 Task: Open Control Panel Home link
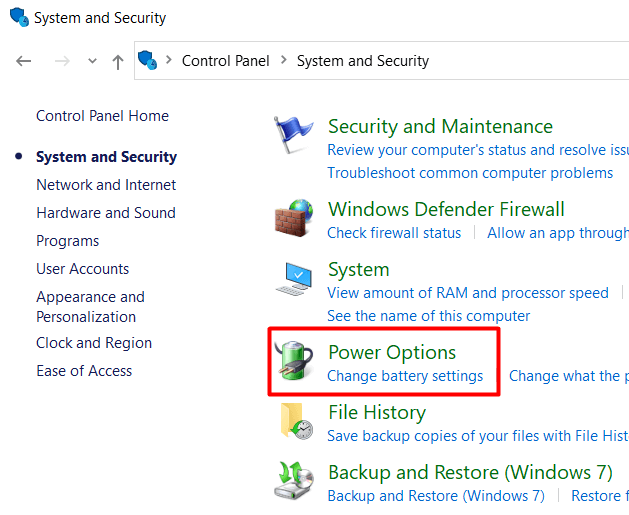(102, 116)
